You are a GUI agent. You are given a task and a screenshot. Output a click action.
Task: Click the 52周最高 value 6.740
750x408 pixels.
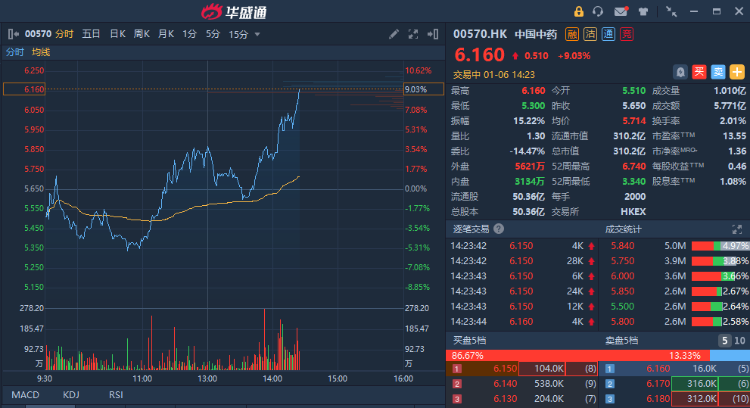pyautogui.click(x=634, y=166)
